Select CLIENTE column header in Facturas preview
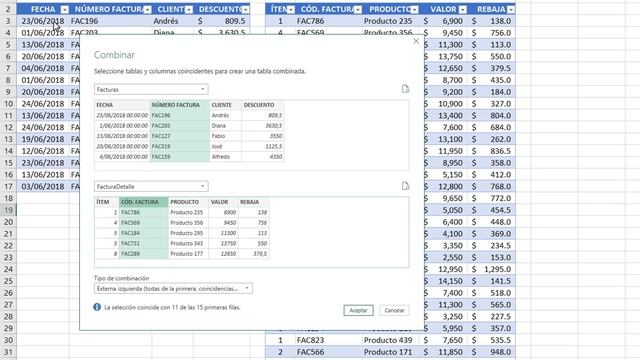 (x=225, y=105)
